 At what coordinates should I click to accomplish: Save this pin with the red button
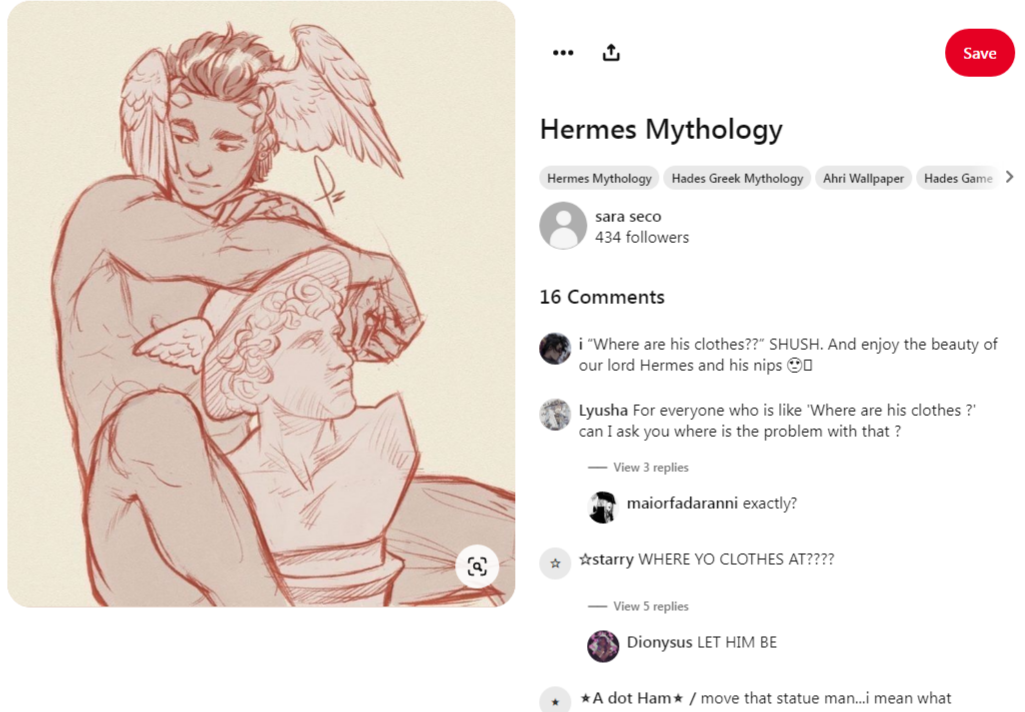(x=979, y=53)
